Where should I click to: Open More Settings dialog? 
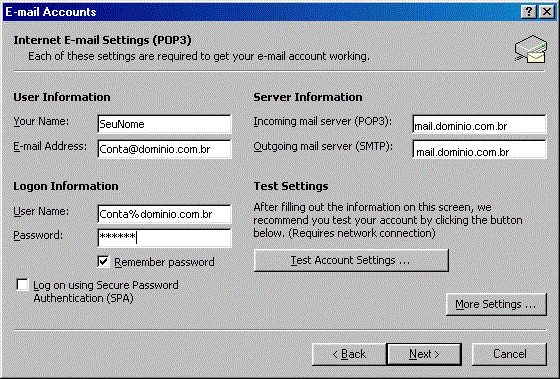click(496, 304)
